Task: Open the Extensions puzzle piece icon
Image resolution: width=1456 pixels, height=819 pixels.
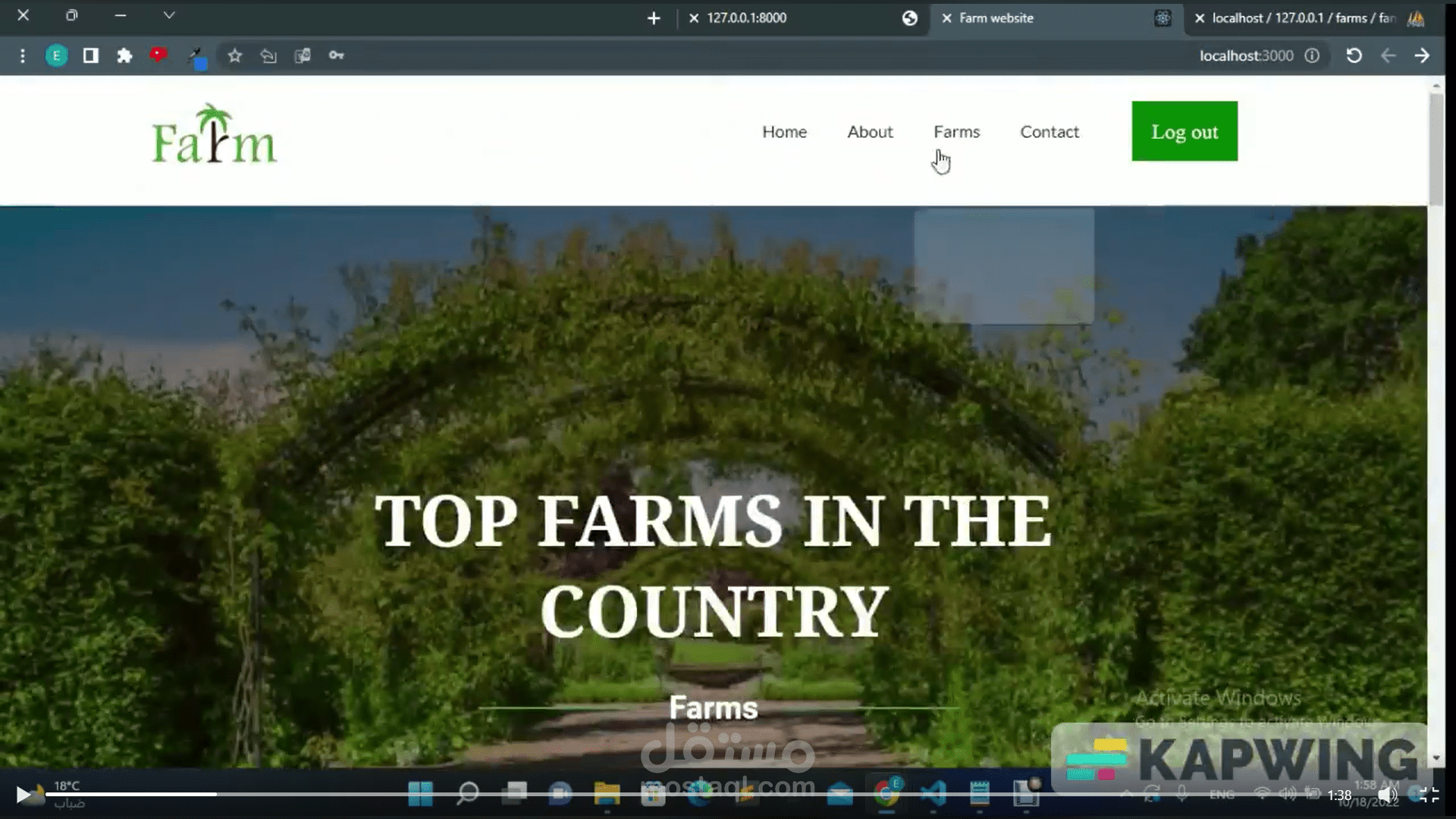Action: point(124,55)
